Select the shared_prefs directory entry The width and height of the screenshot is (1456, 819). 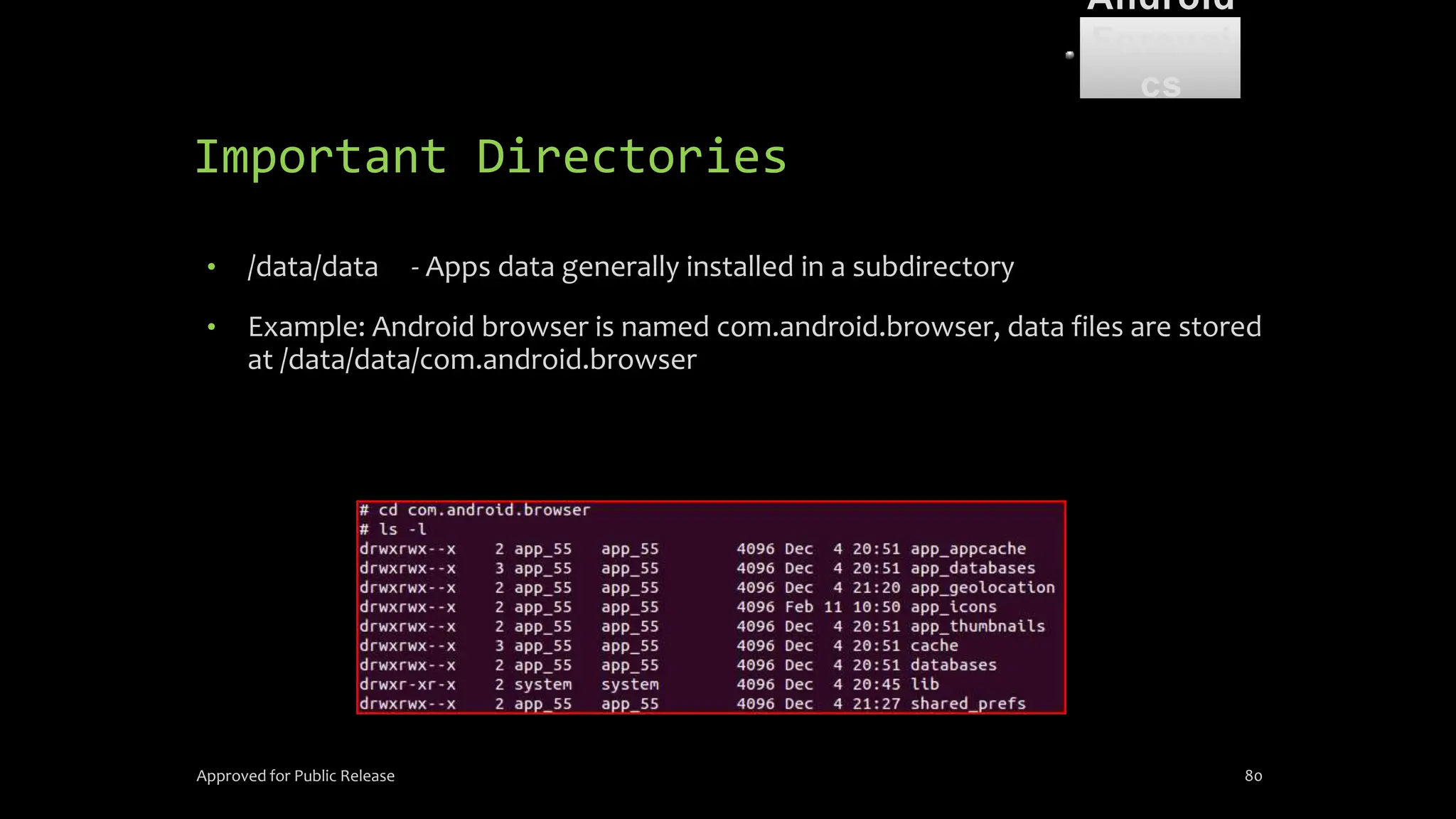[968, 704]
